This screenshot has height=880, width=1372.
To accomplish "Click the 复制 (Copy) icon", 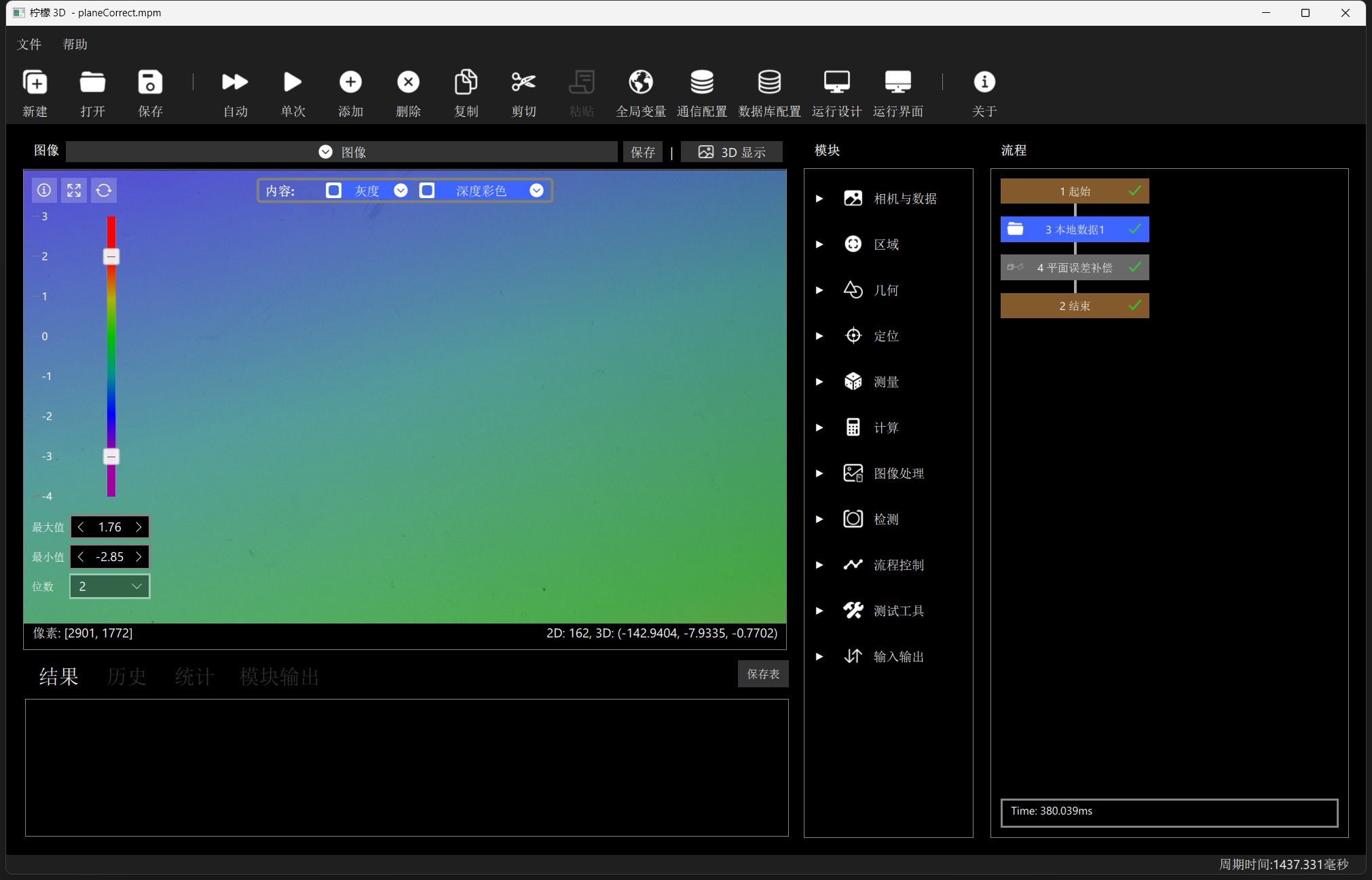I will point(466,82).
